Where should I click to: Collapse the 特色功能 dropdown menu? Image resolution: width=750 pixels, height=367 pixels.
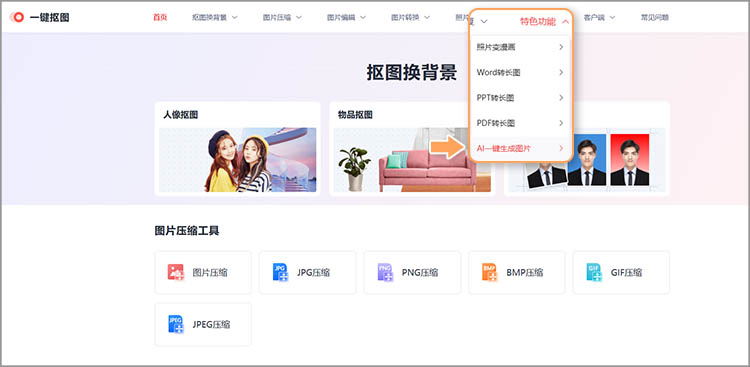pyautogui.click(x=566, y=21)
